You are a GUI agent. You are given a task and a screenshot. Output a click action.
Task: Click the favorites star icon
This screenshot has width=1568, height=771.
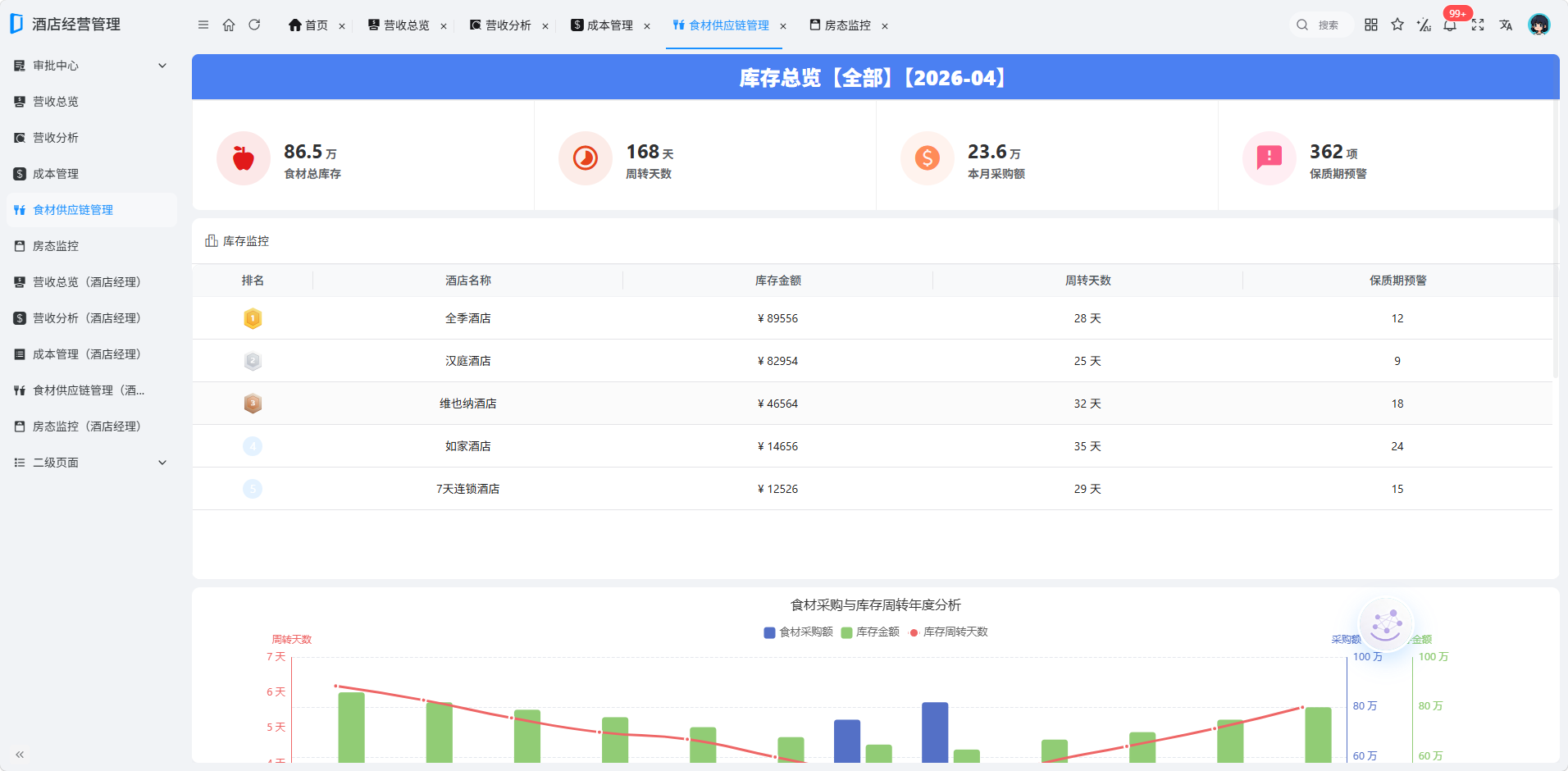click(1397, 25)
